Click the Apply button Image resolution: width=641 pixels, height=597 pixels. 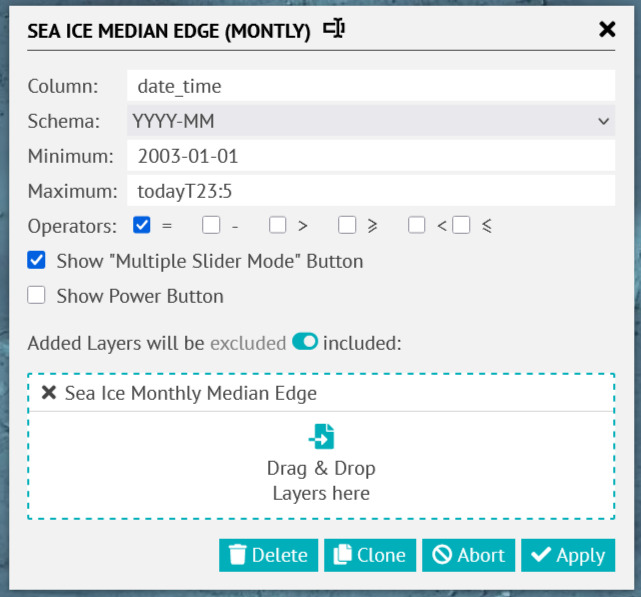pyautogui.click(x=568, y=555)
